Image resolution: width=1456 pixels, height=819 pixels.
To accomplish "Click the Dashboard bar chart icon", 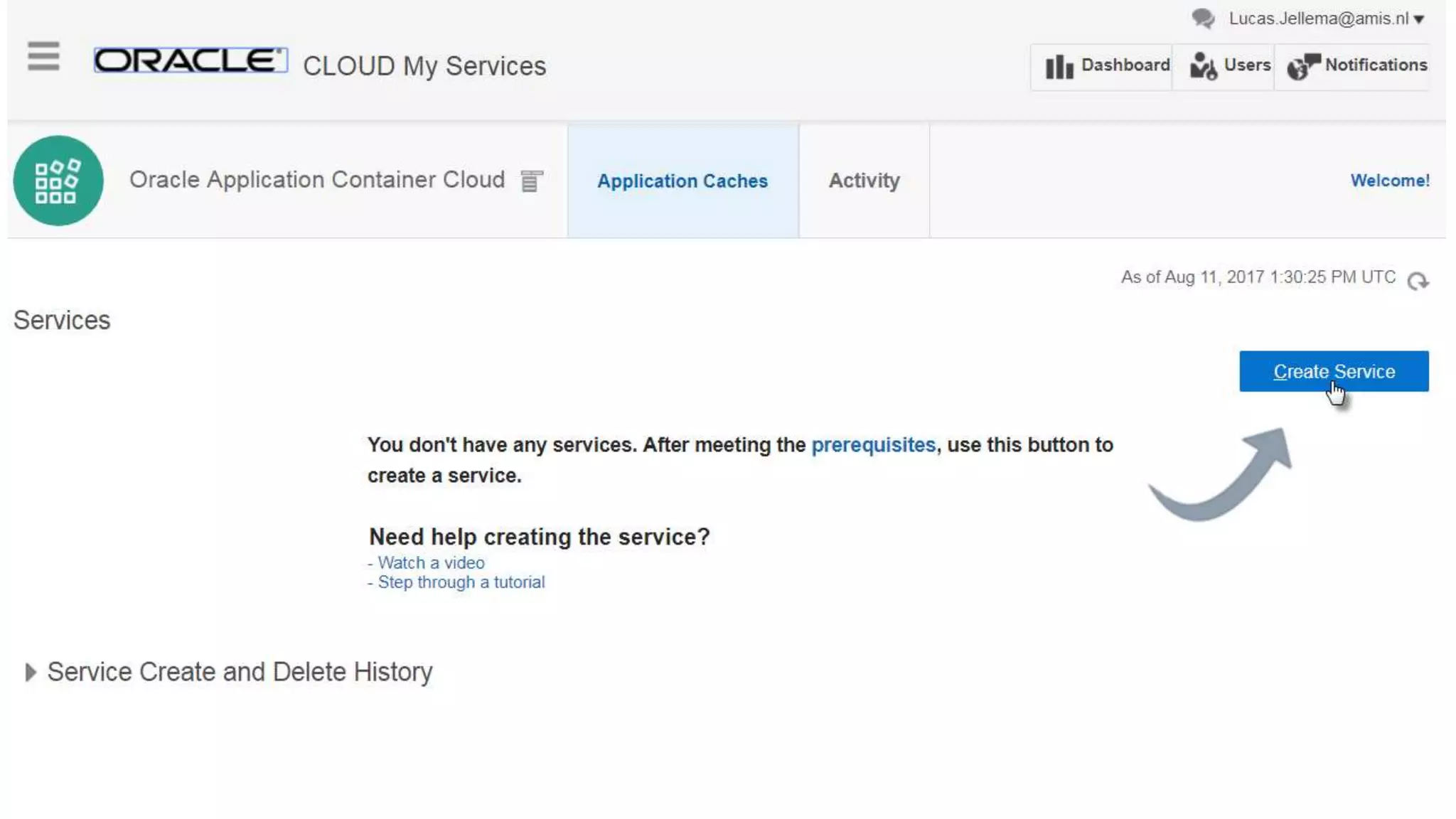I will click(x=1059, y=67).
